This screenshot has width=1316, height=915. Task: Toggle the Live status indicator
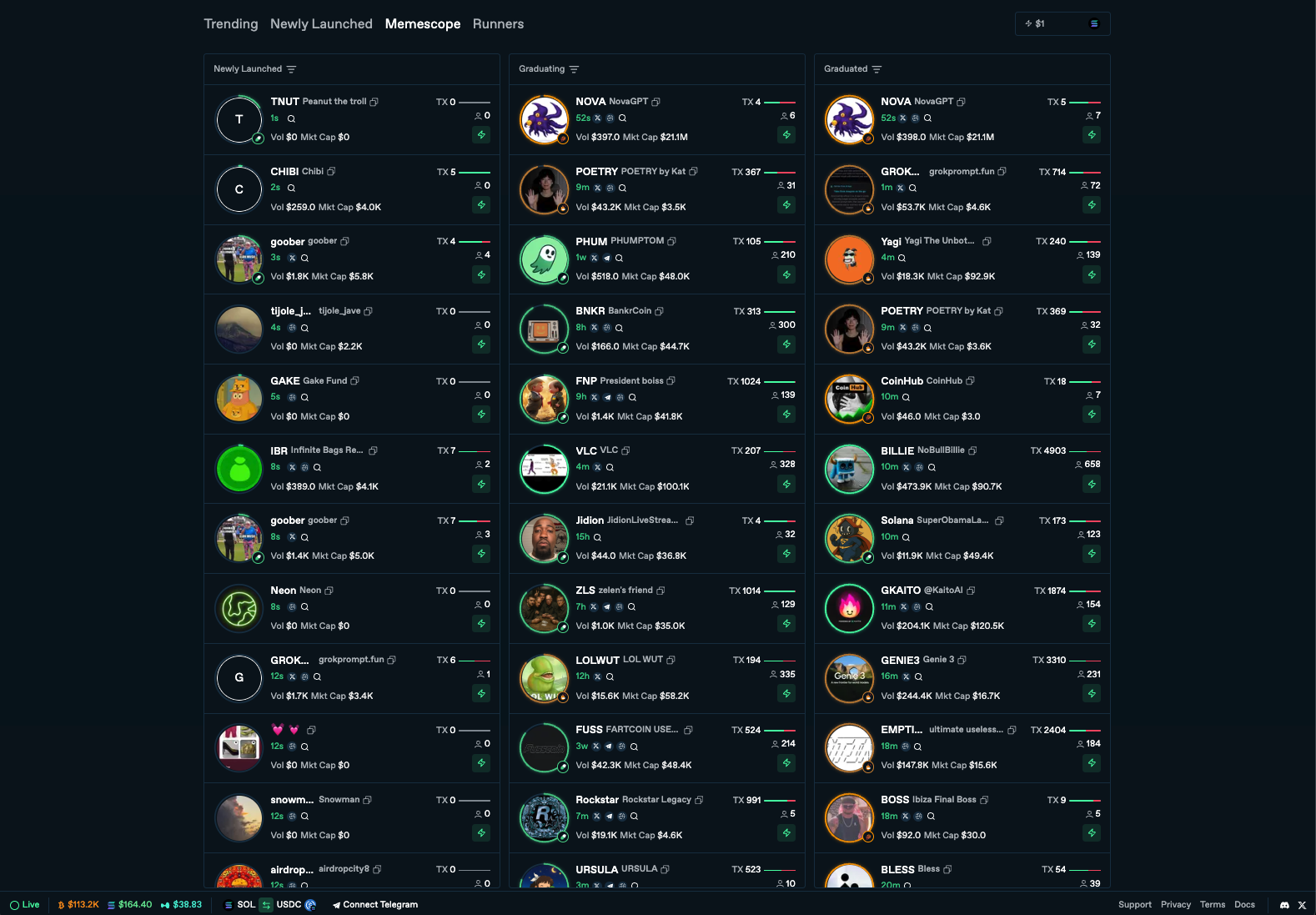[24, 905]
